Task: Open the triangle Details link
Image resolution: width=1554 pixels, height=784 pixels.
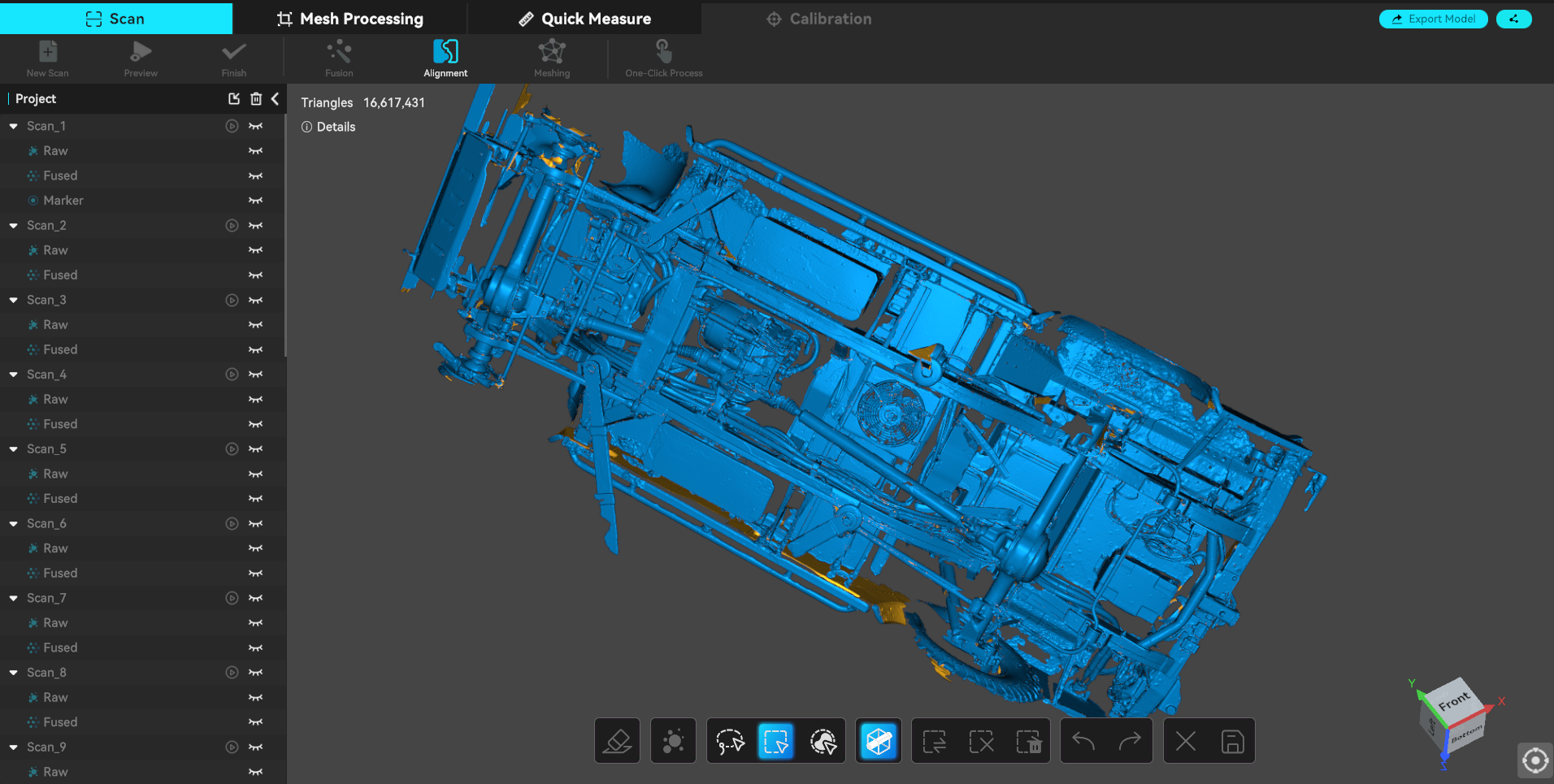Action: click(x=328, y=127)
